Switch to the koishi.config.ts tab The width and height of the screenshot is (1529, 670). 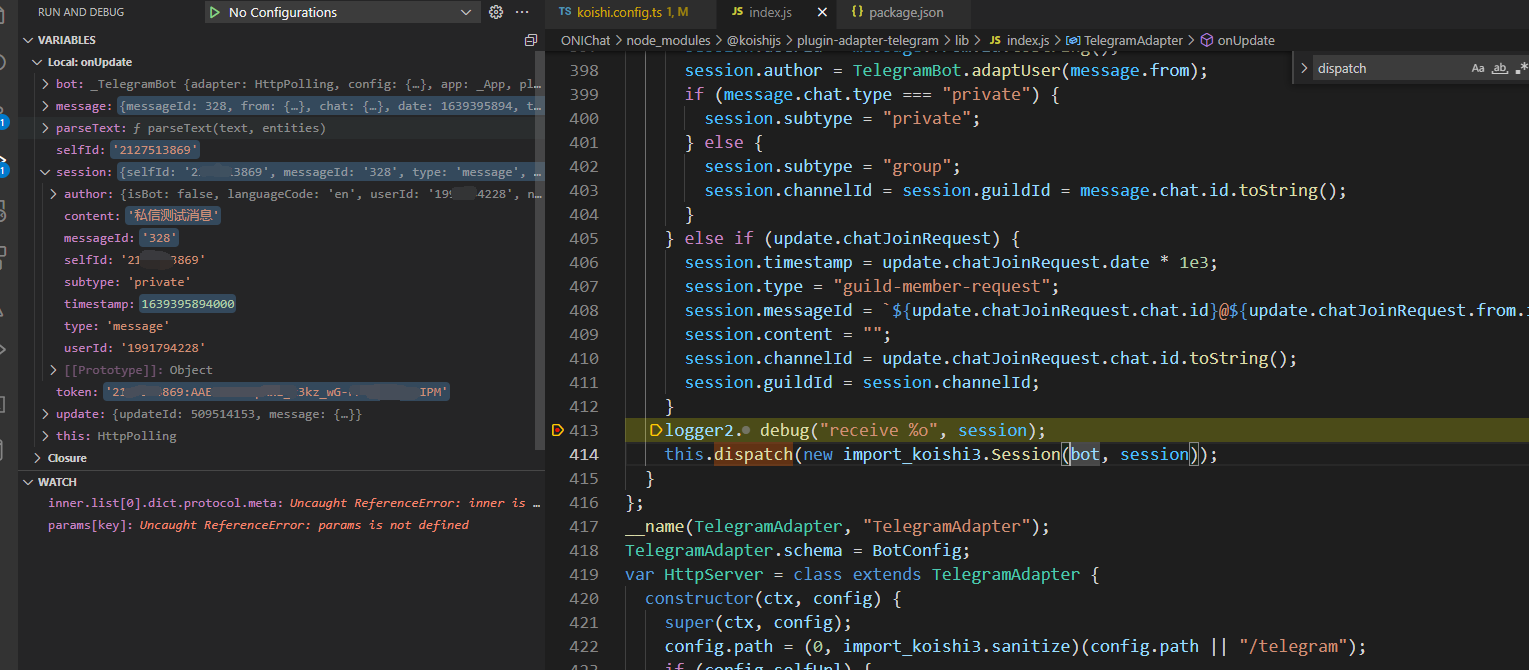(632, 12)
